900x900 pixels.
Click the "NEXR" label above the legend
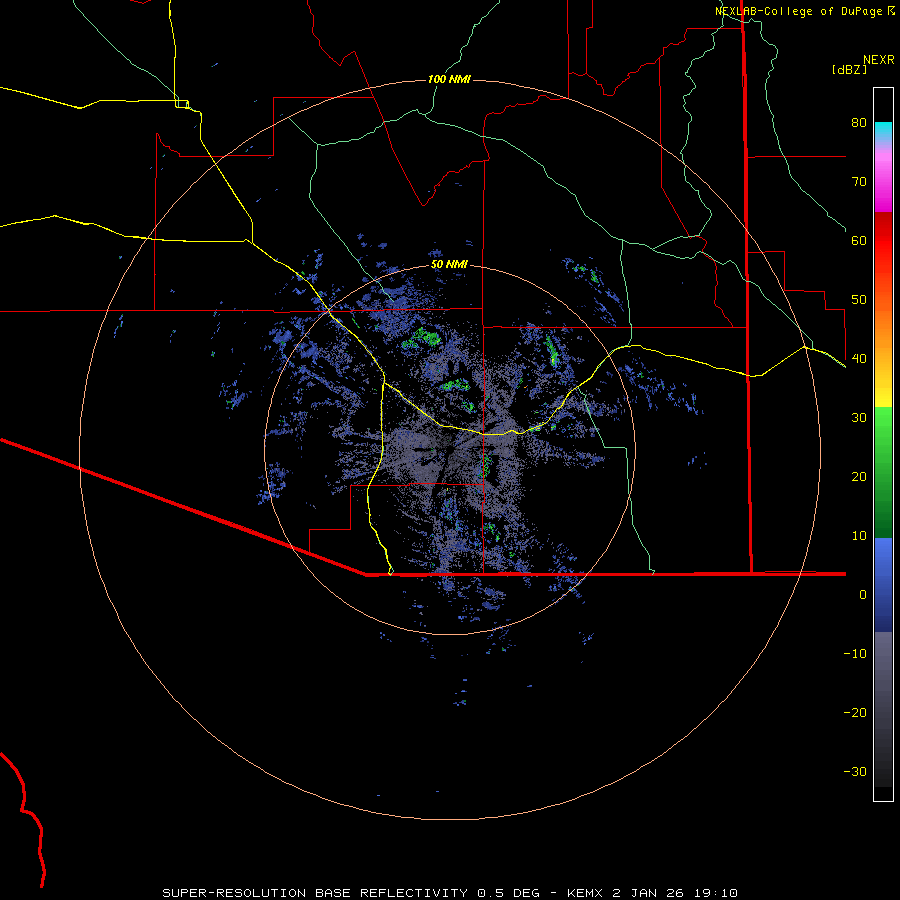[x=878, y=60]
